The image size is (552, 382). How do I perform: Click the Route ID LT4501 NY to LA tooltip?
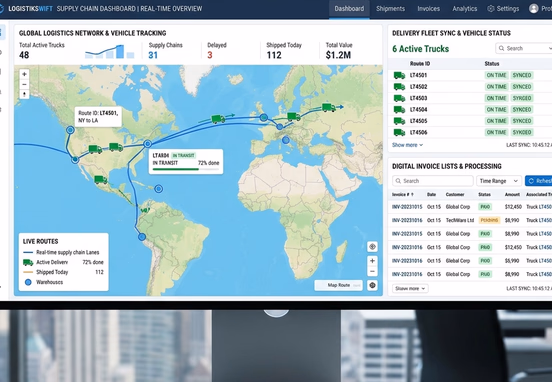[x=98, y=117]
